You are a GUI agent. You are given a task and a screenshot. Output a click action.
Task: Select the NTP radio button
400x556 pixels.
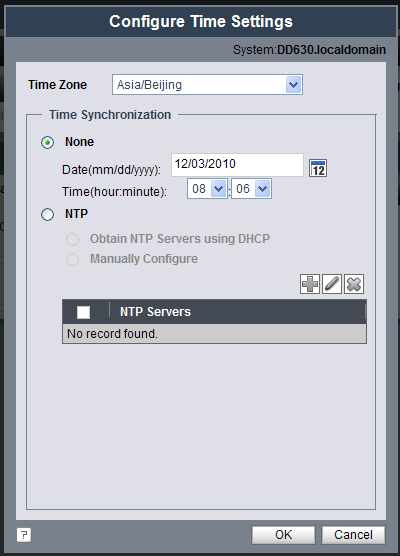click(x=48, y=215)
